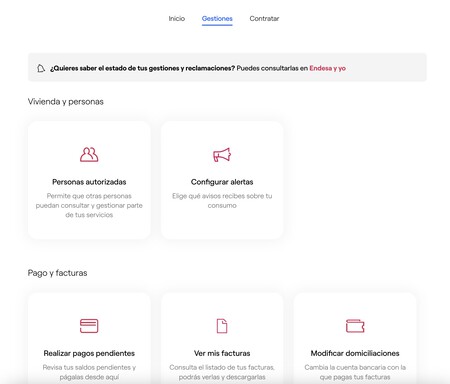Open Configurar alertas card title
This screenshot has height=384, width=450.
(x=222, y=182)
